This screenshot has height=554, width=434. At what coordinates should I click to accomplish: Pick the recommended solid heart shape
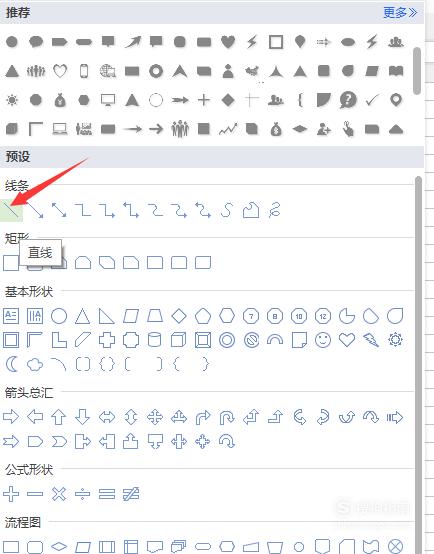click(x=228, y=42)
